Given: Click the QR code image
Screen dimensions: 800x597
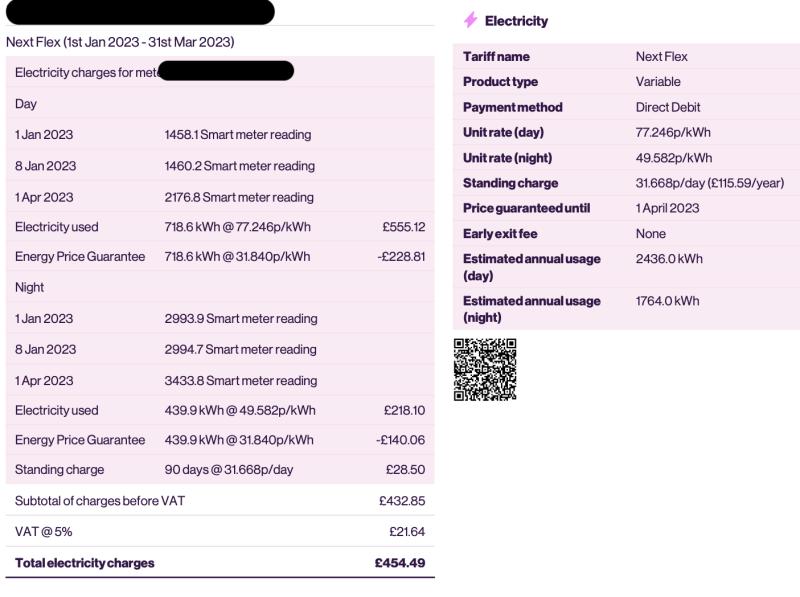Looking at the screenshot, I should 485,370.
